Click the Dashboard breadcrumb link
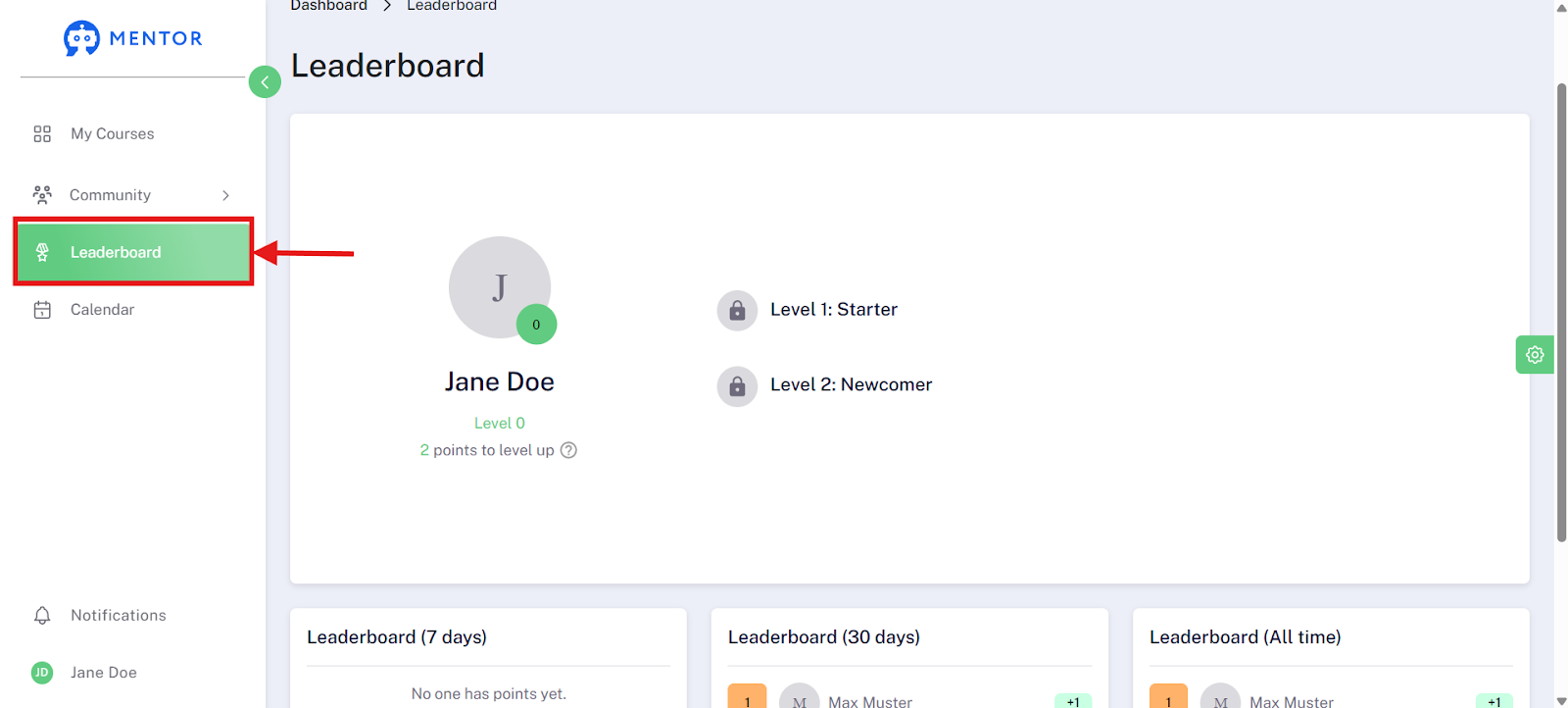Viewport: 1568px width, 708px height. click(x=328, y=6)
